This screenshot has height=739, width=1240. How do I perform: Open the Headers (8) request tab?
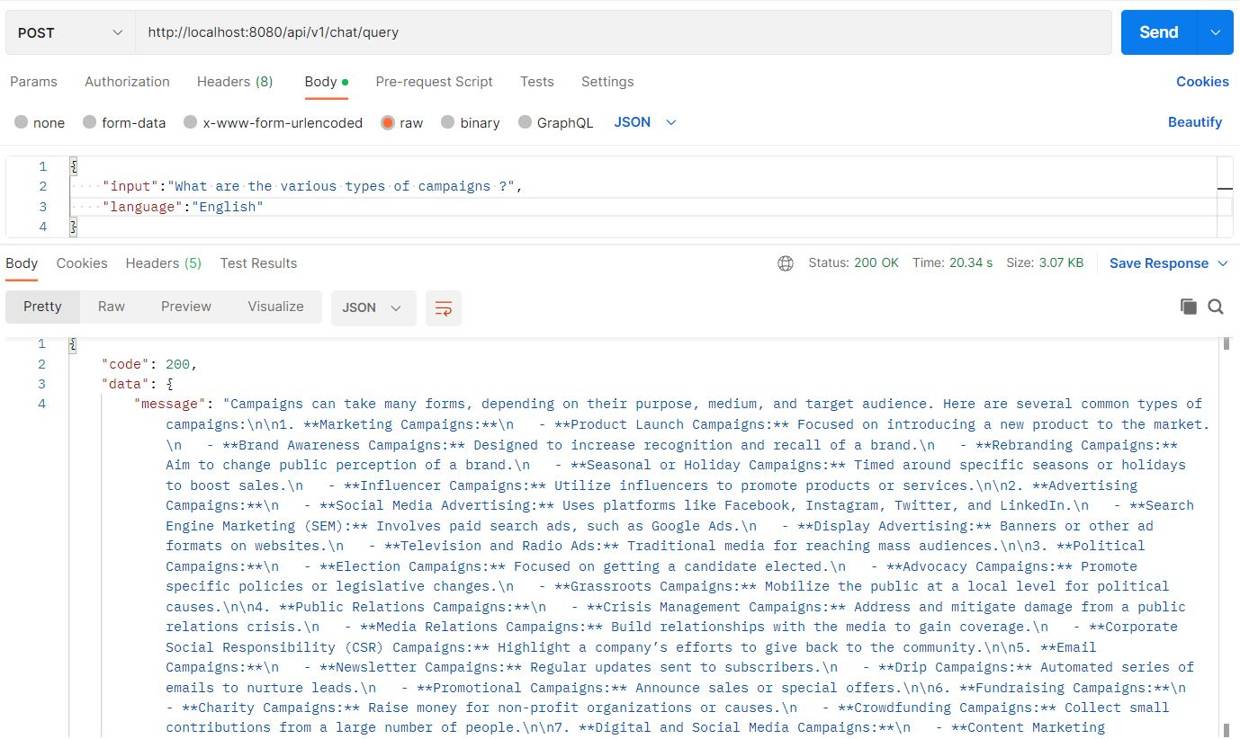[x=235, y=82]
